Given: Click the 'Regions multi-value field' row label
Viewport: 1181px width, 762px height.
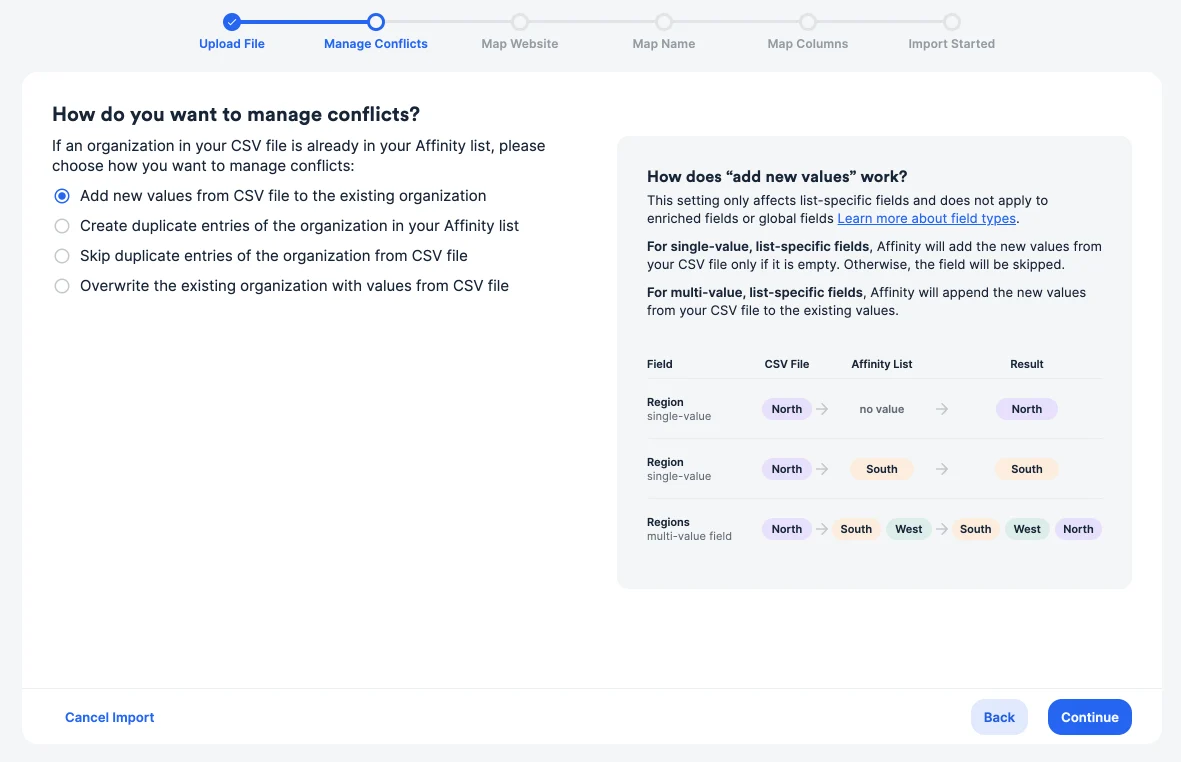Looking at the screenshot, I should [689, 529].
